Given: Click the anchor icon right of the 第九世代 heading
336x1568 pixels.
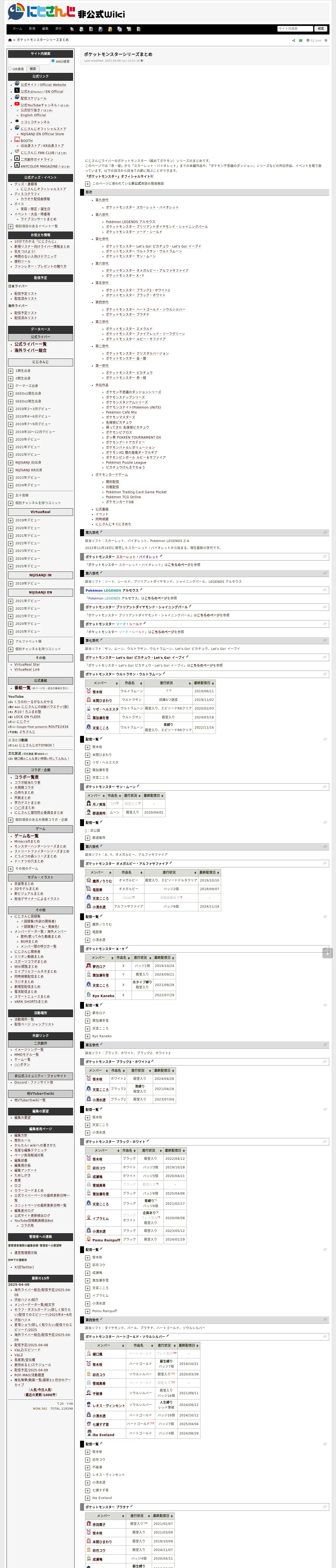Looking at the screenshot, I should pyautogui.click(x=325, y=533).
